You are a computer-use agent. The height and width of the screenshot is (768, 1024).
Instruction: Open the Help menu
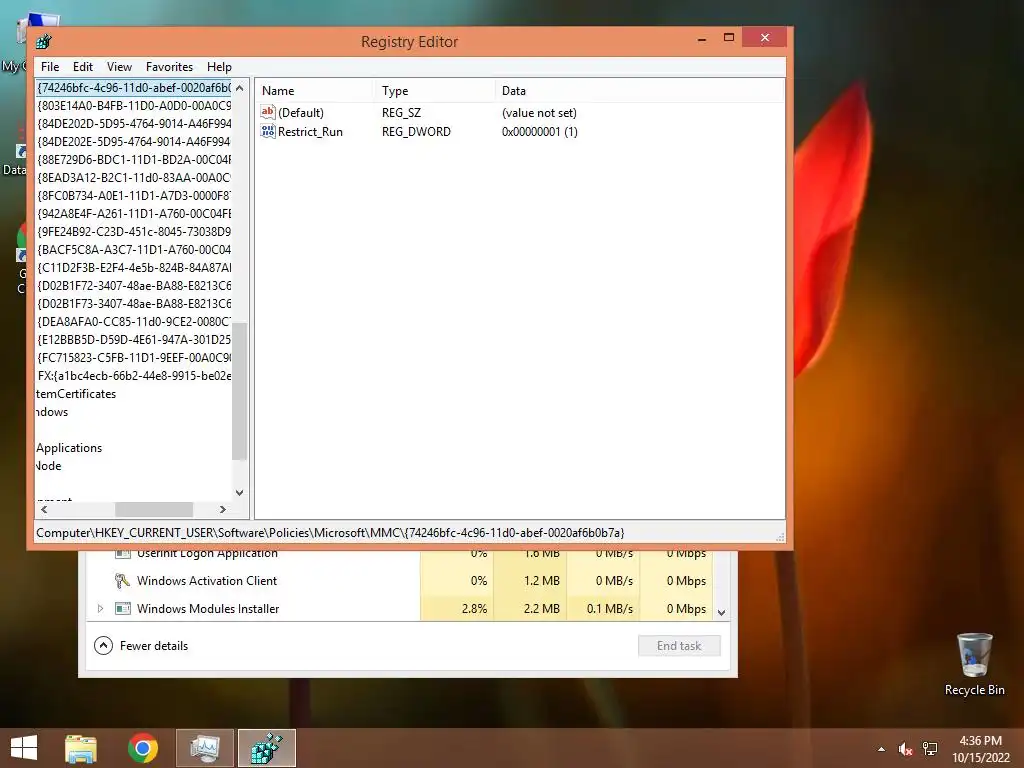point(219,67)
